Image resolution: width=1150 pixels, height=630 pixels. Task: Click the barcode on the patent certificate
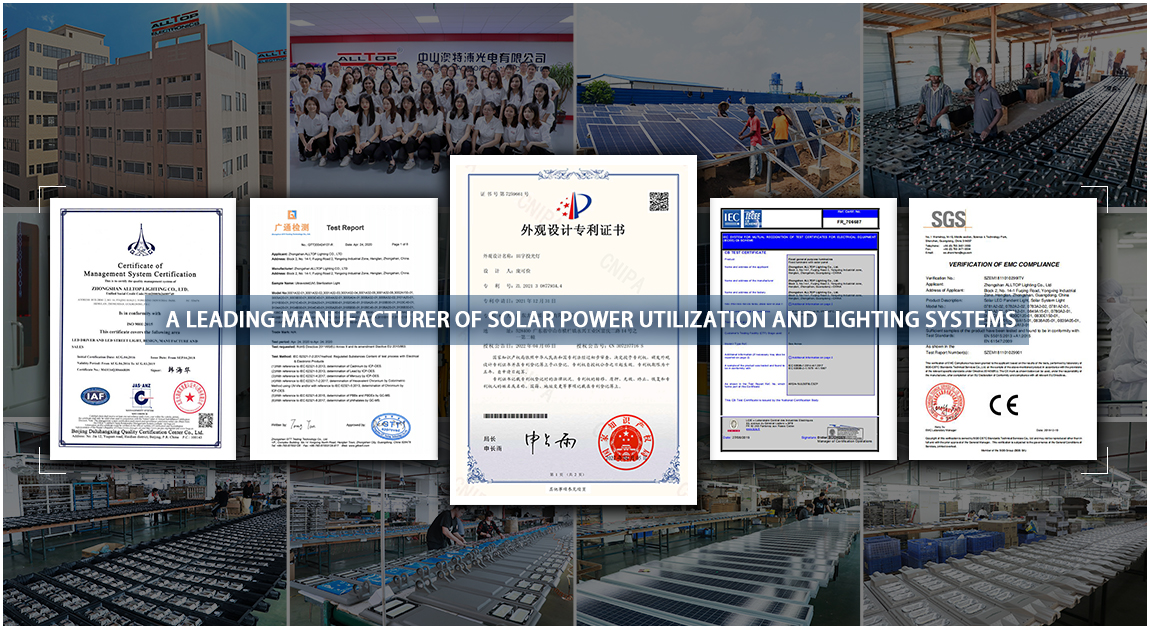coord(516,416)
